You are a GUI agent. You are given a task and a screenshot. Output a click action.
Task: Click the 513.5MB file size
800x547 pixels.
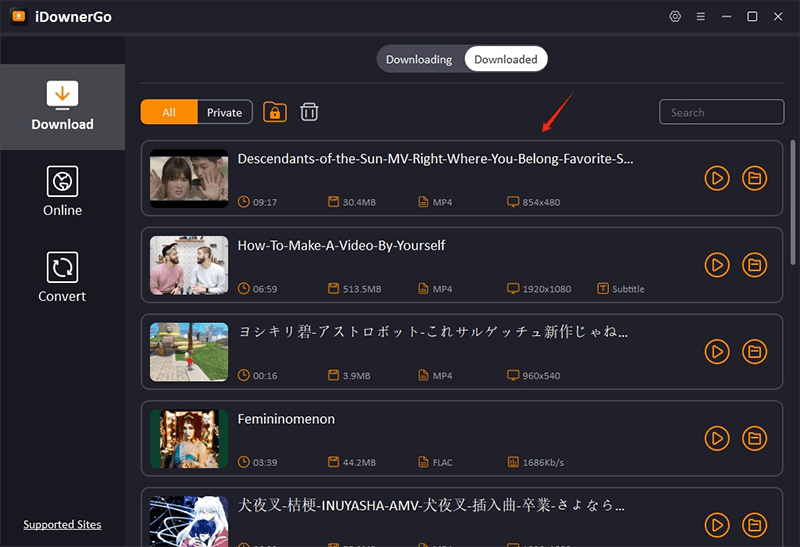click(362, 289)
